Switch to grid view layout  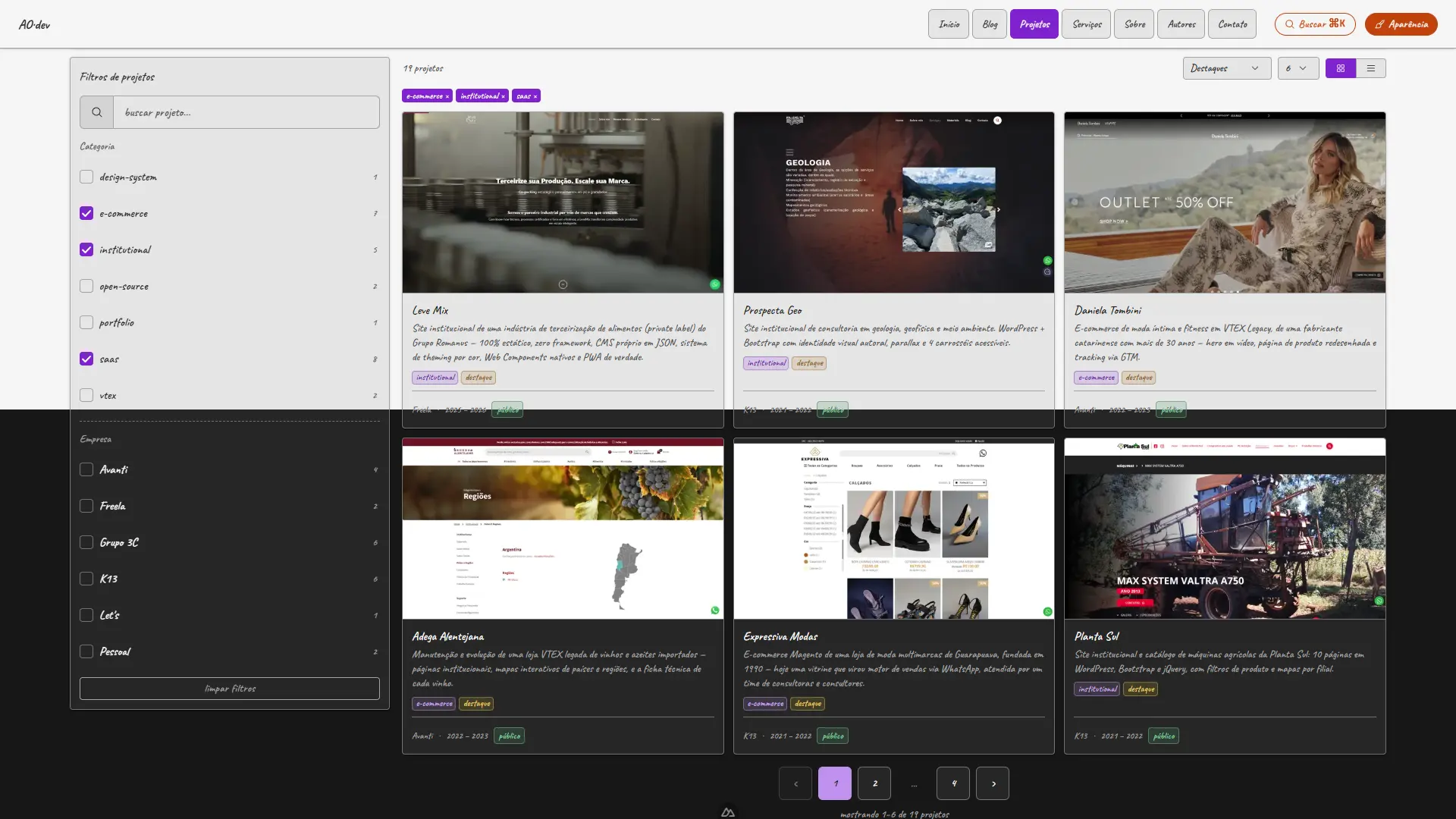click(1340, 68)
